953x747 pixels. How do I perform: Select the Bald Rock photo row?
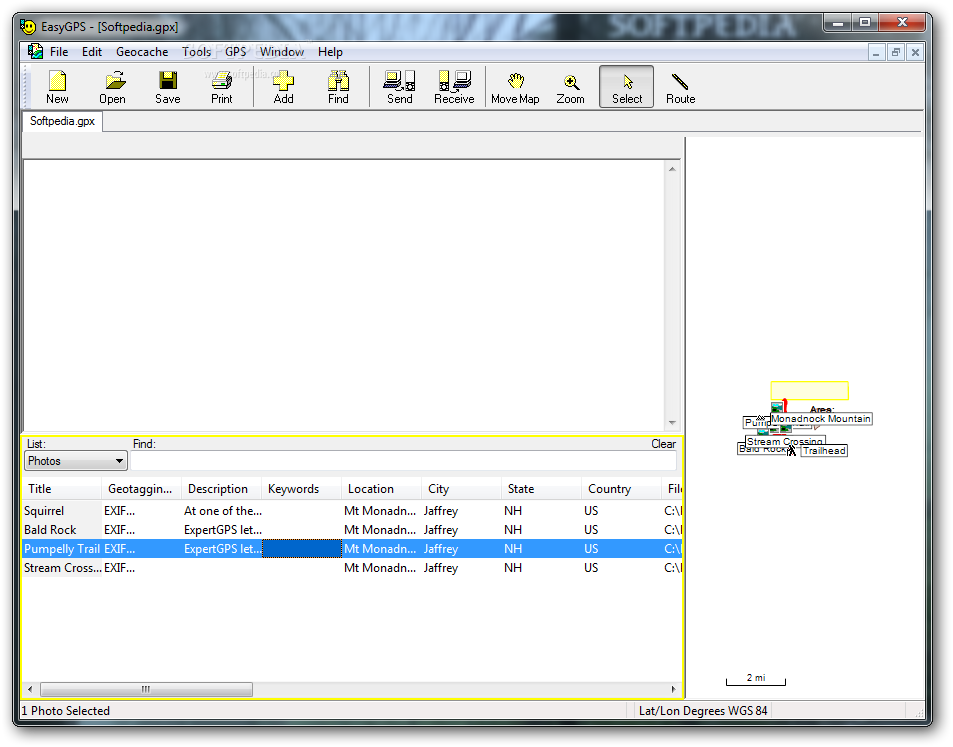click(x=352, y=529)
